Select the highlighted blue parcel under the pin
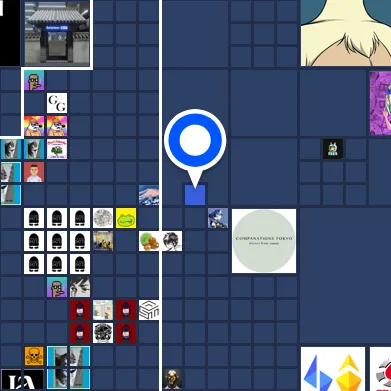391x391 pixels. pos(195,195)
